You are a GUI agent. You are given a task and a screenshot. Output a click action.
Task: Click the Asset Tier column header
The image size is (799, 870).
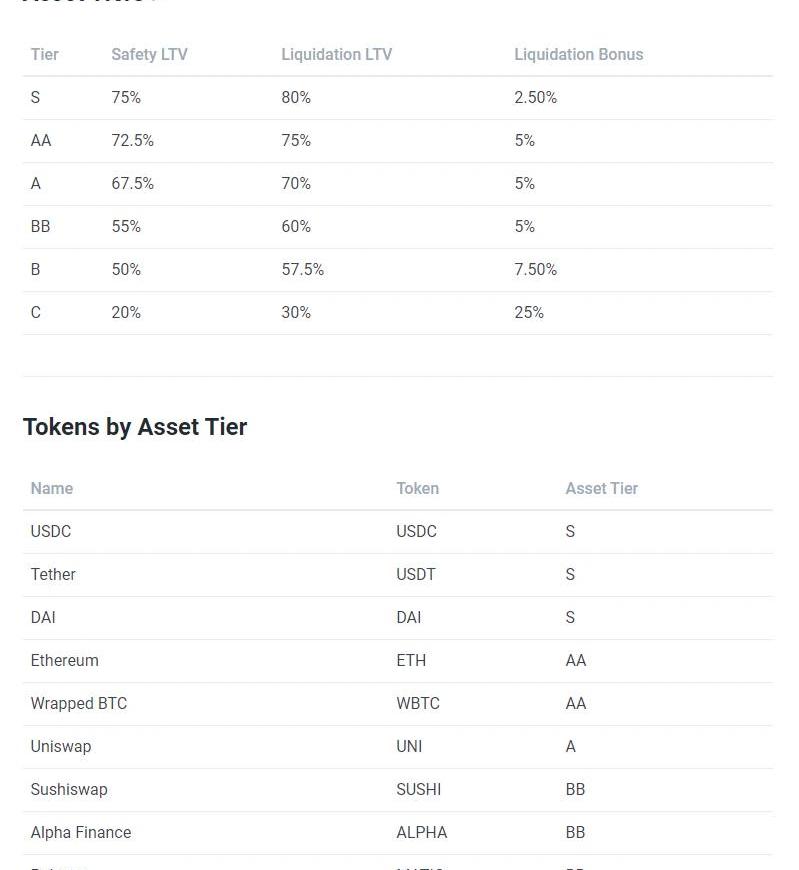(x=601, y=489)
